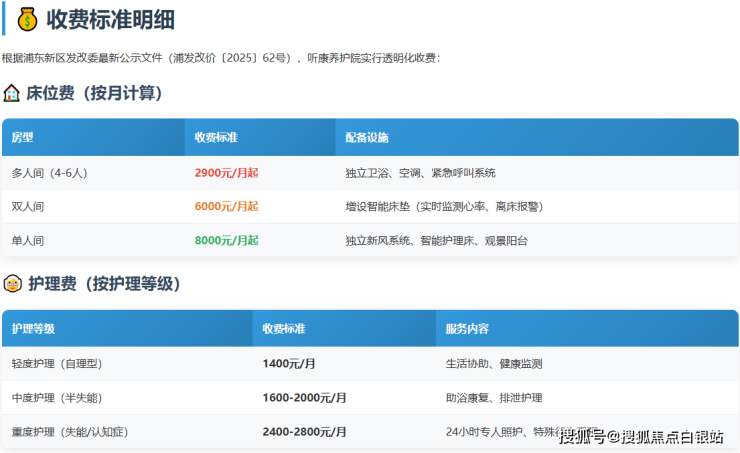Select the 多人间(4-6人) row label
Image resolution: width=740 pixels, height=453 pixels.
click(49, 172)
